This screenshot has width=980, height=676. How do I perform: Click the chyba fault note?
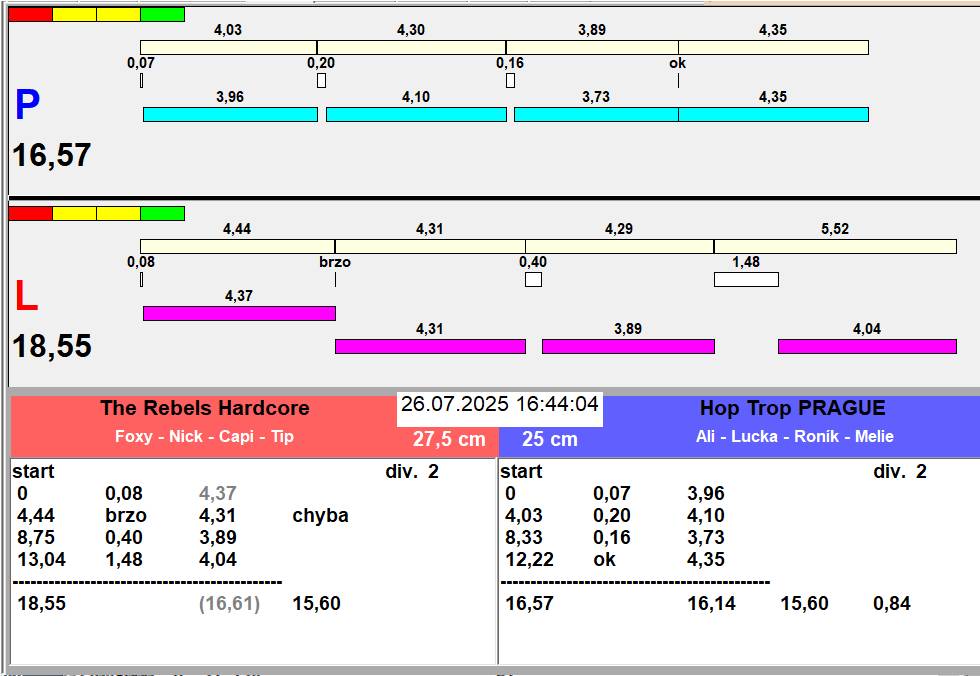[321, 515]
